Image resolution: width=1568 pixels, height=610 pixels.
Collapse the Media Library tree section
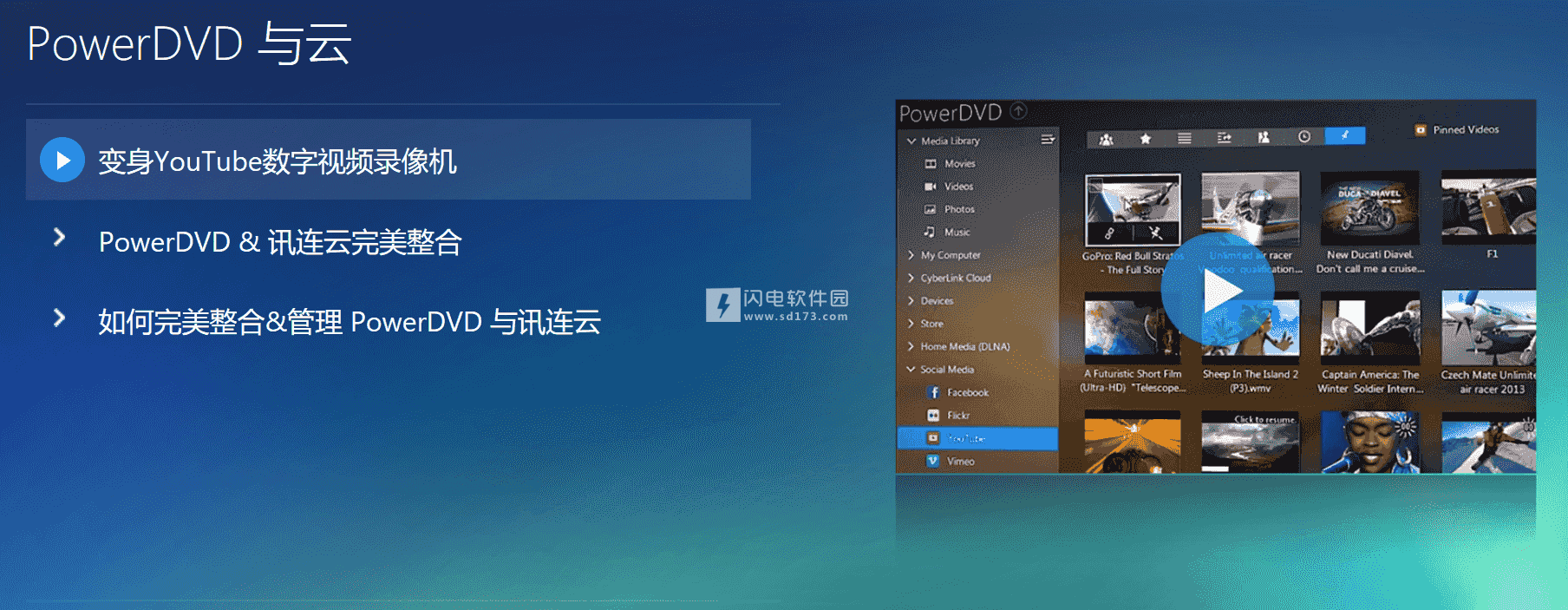coord(911,141)
